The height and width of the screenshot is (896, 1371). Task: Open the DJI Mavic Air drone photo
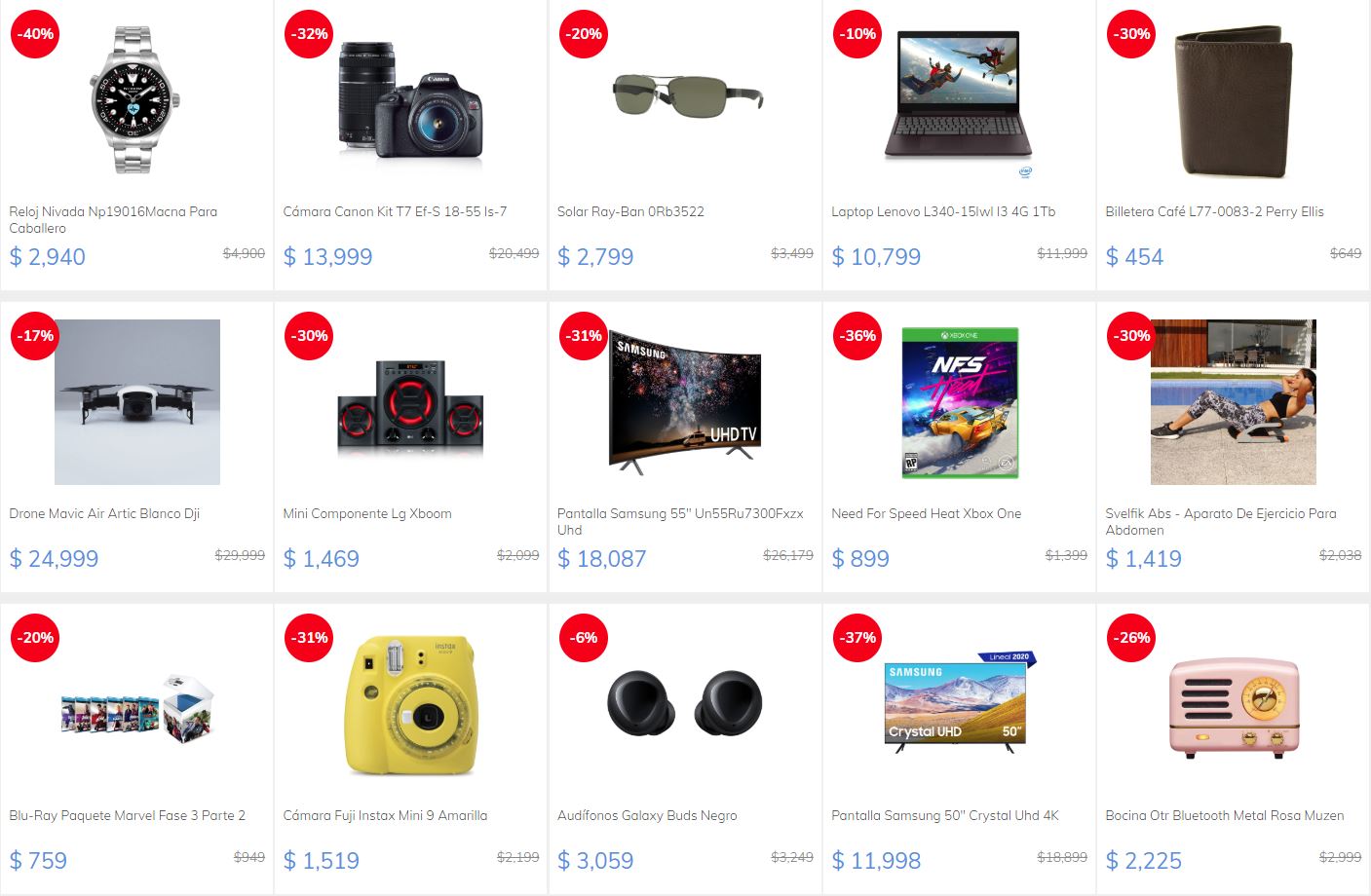pos(137,402)
